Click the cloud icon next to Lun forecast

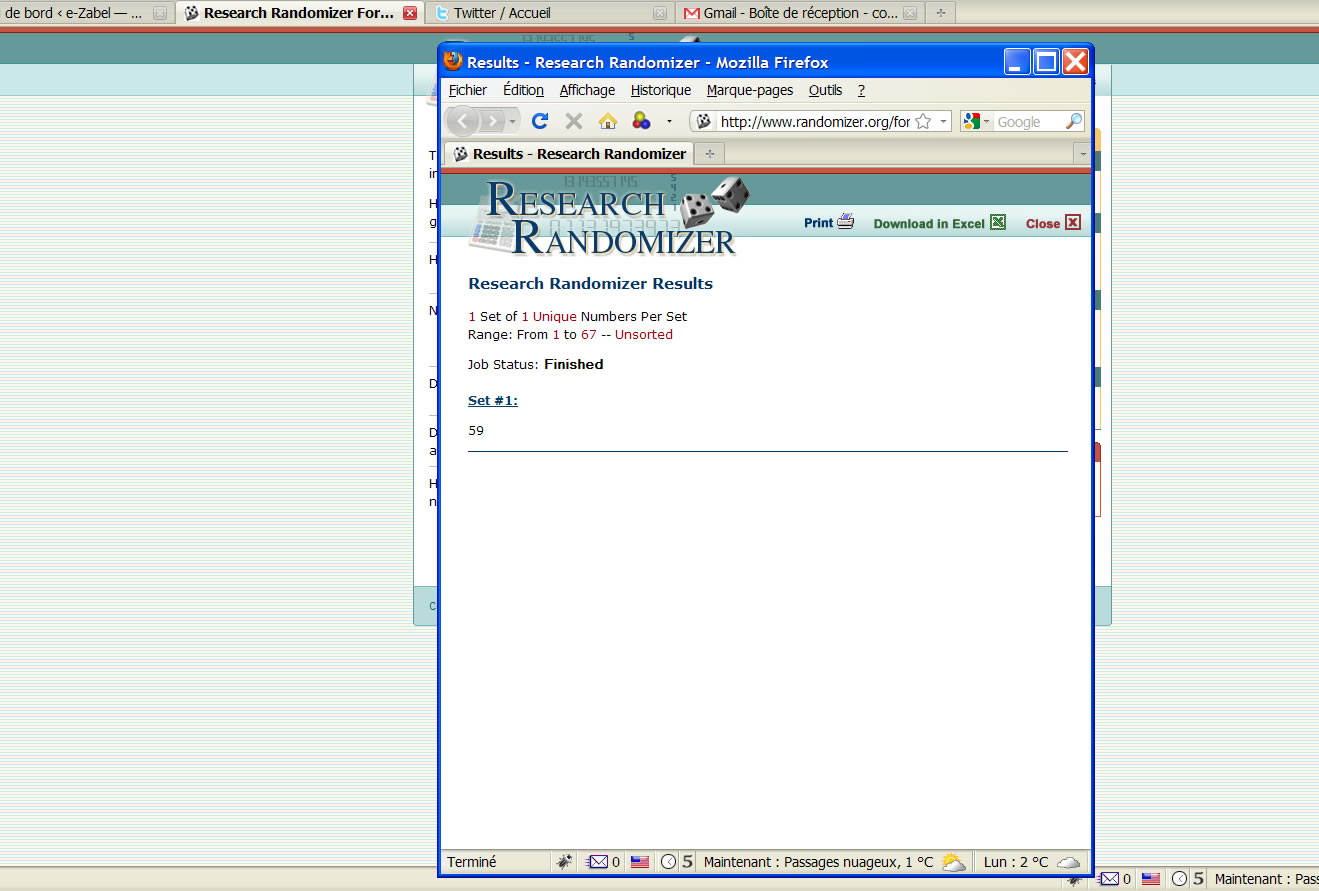coord(1069,863)
